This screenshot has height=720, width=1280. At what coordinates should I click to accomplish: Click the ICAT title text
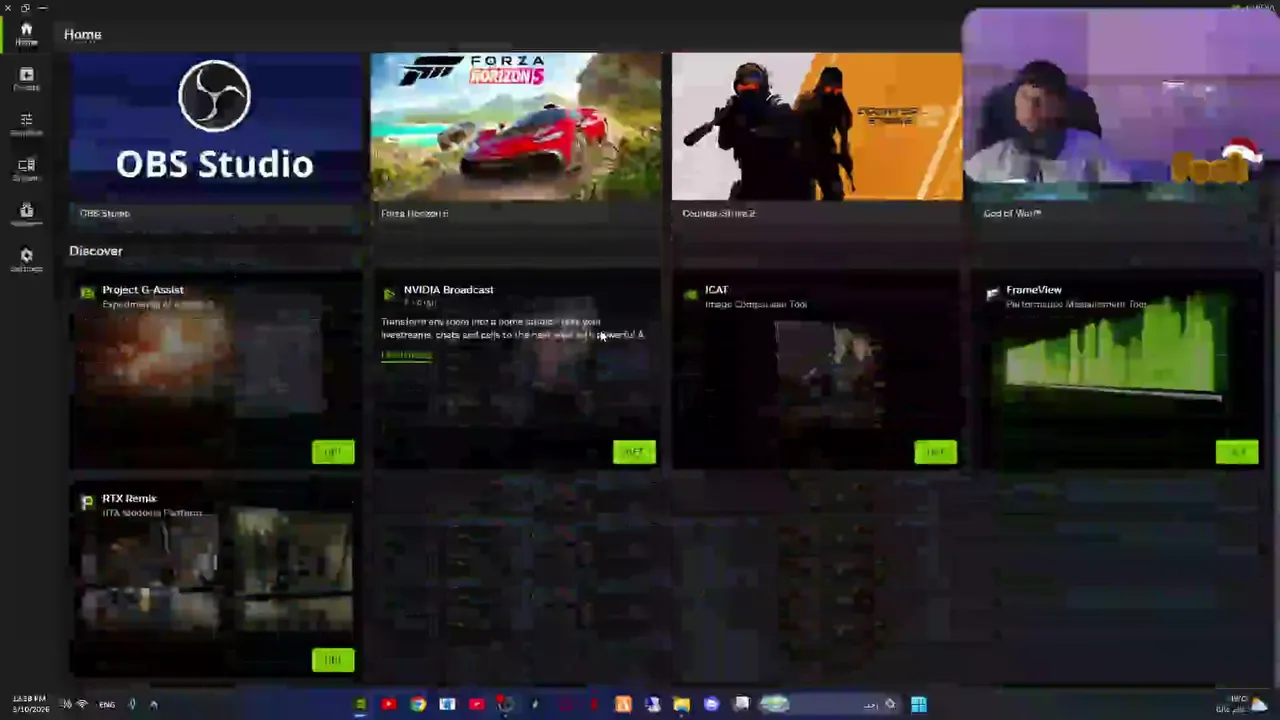[716, 290]
